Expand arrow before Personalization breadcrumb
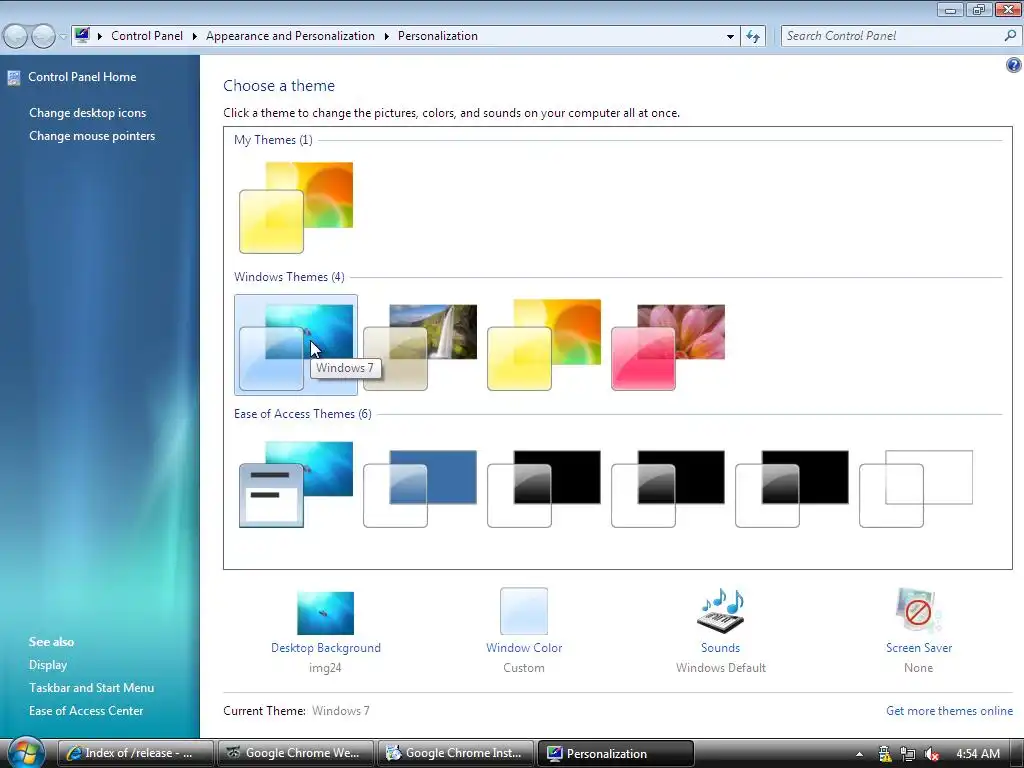Image resolution: width=1024 pixels, height=768 pixels. pyautogui.click(x=387, y=36)
